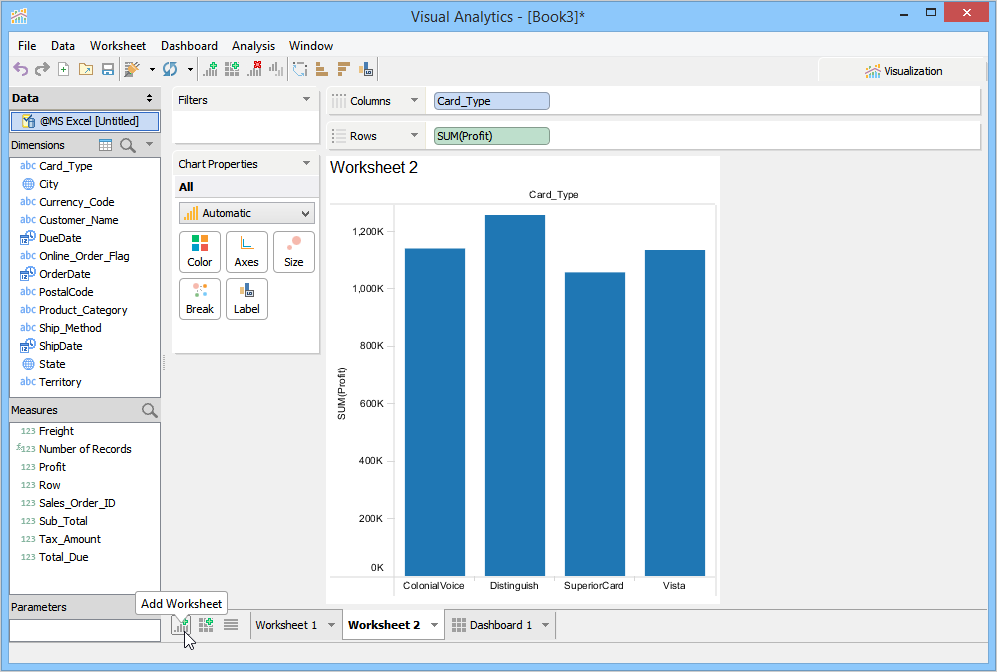
Task: Click the Parameters list box
Action: click(85, 630)
